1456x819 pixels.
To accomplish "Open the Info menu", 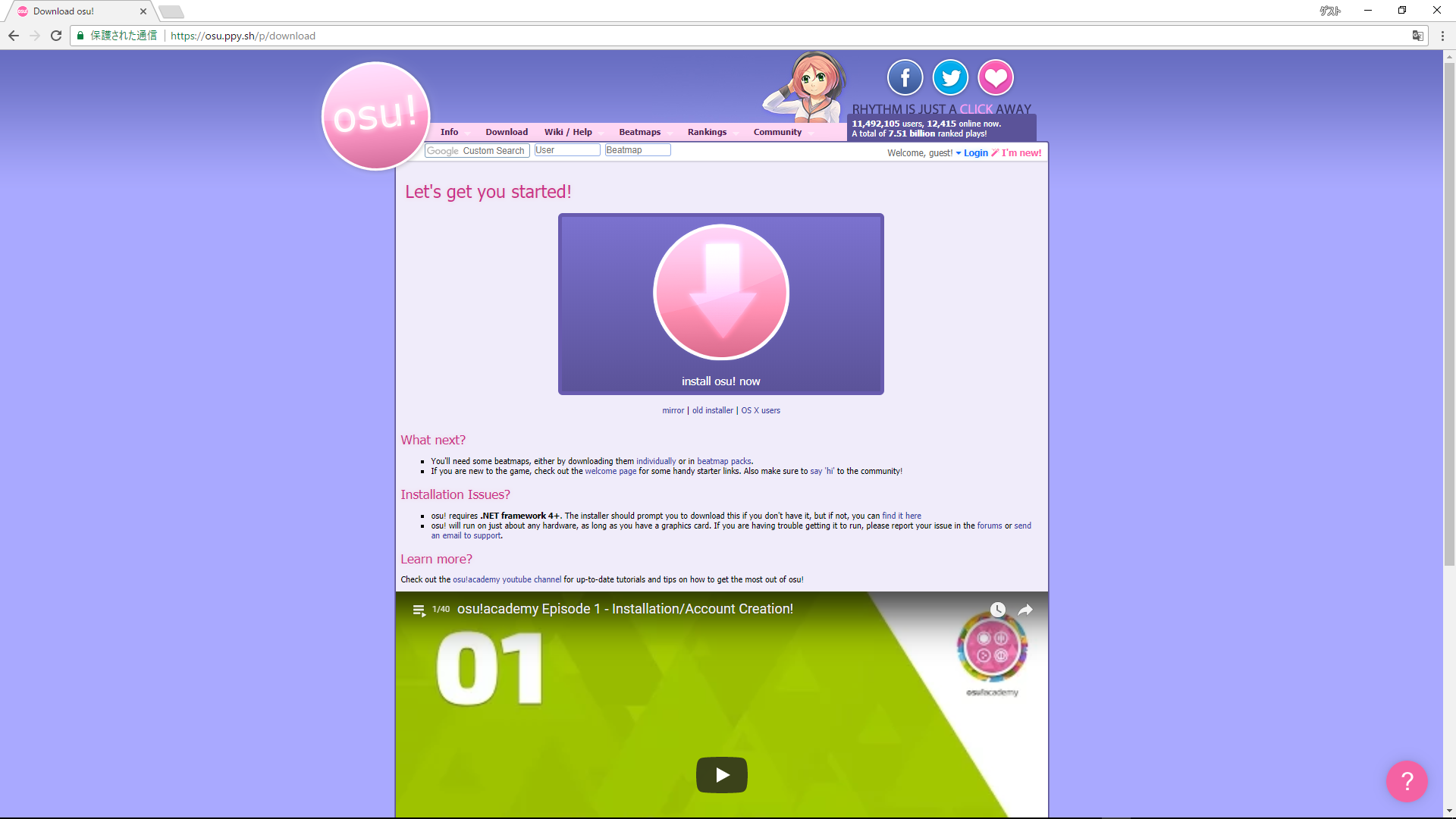I will click(450, 132).
